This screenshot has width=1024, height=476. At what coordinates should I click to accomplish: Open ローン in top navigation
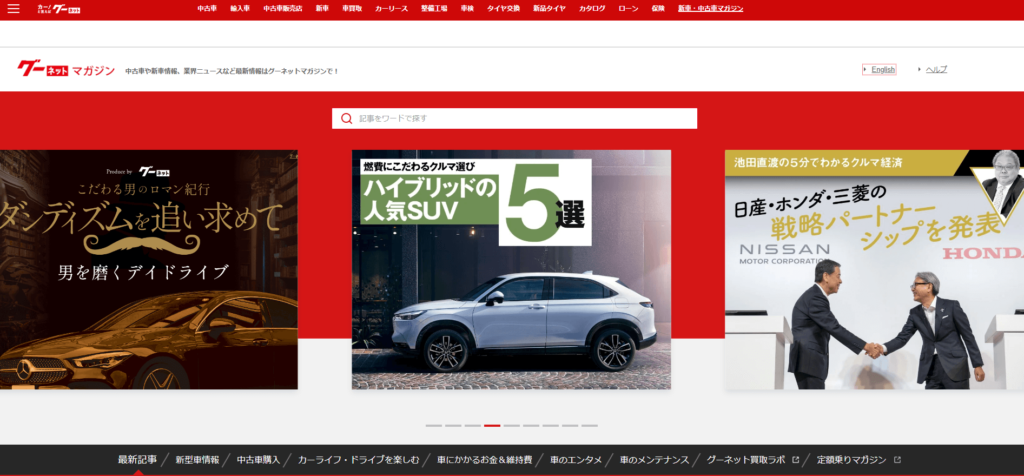point(628,8)
